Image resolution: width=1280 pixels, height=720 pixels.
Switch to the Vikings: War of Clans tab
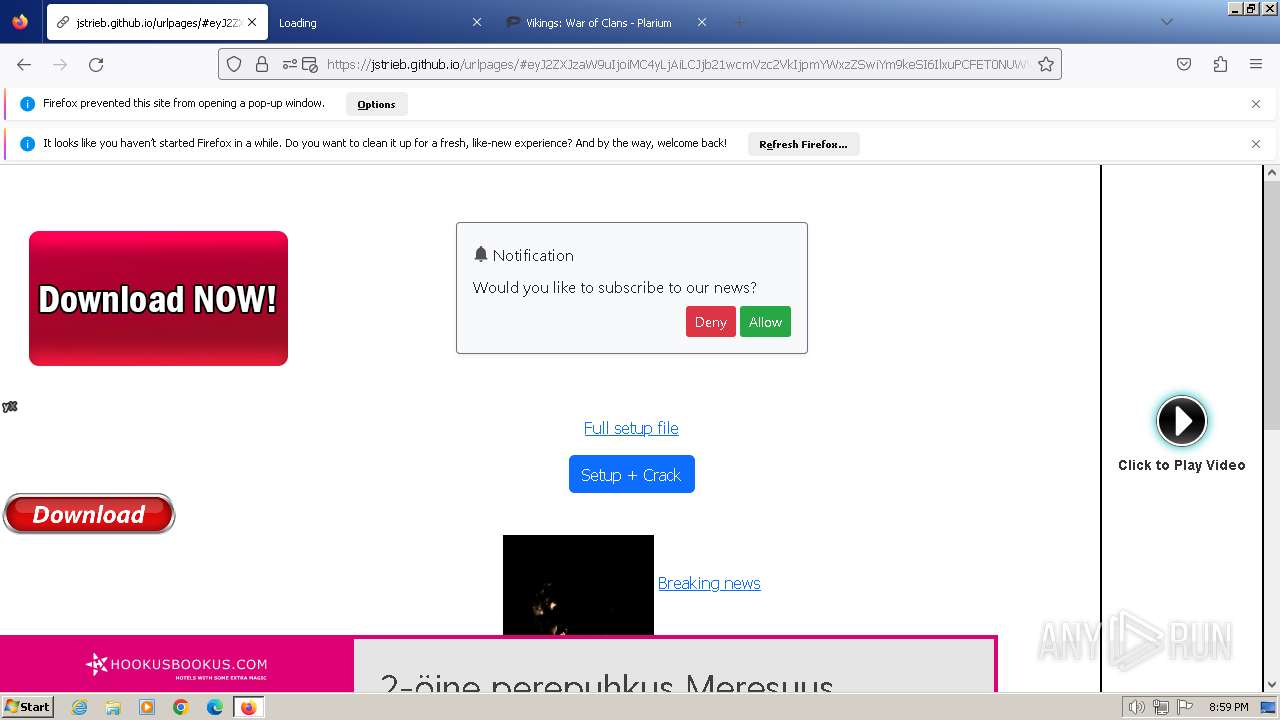tap(607, 22)
